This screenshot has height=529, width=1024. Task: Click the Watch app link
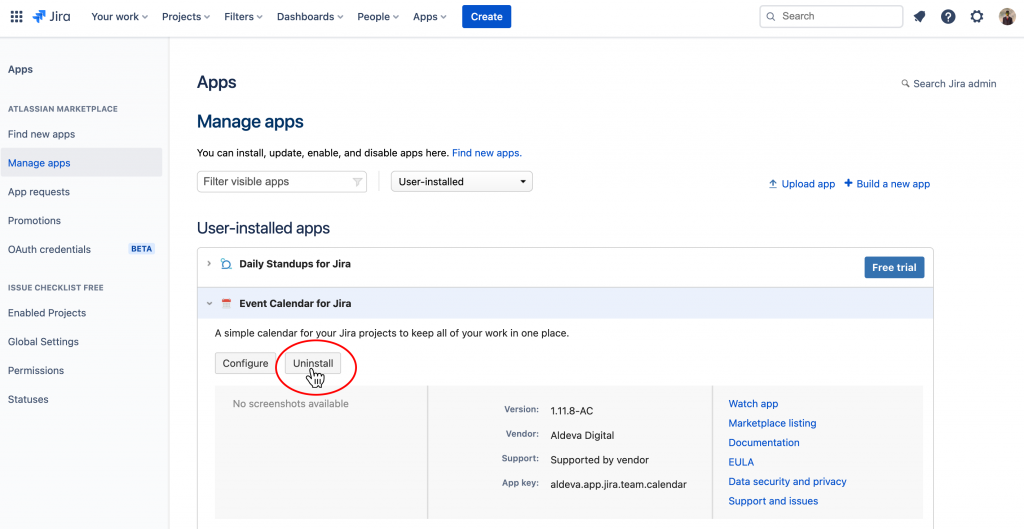753,404
